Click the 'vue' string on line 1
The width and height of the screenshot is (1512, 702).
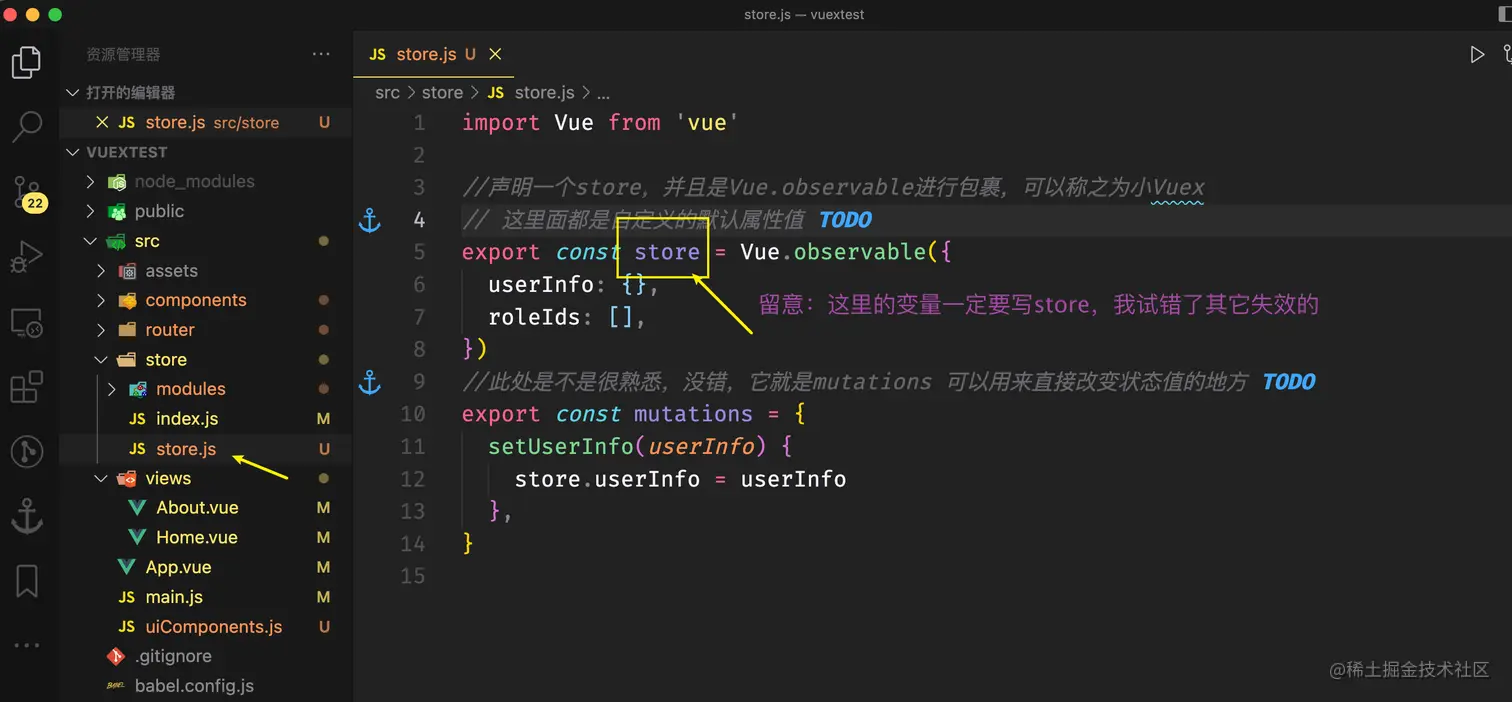707,123
